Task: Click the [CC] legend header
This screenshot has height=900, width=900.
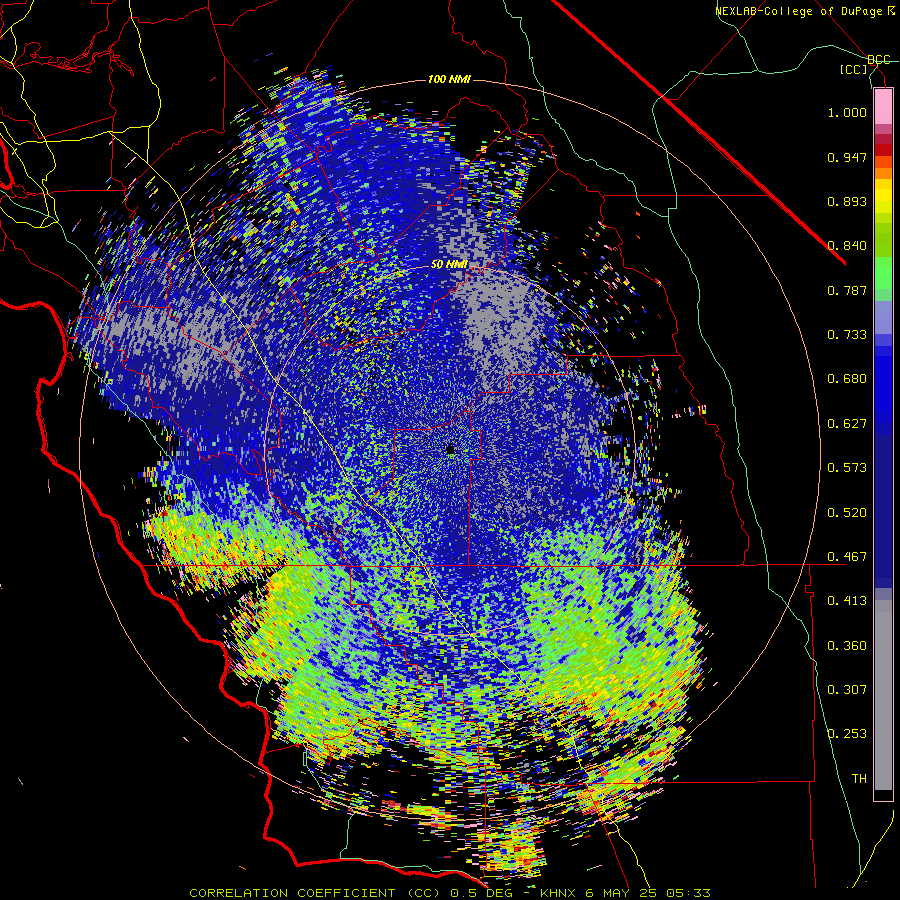Action: pyautogui.click(x=854, y=69)
